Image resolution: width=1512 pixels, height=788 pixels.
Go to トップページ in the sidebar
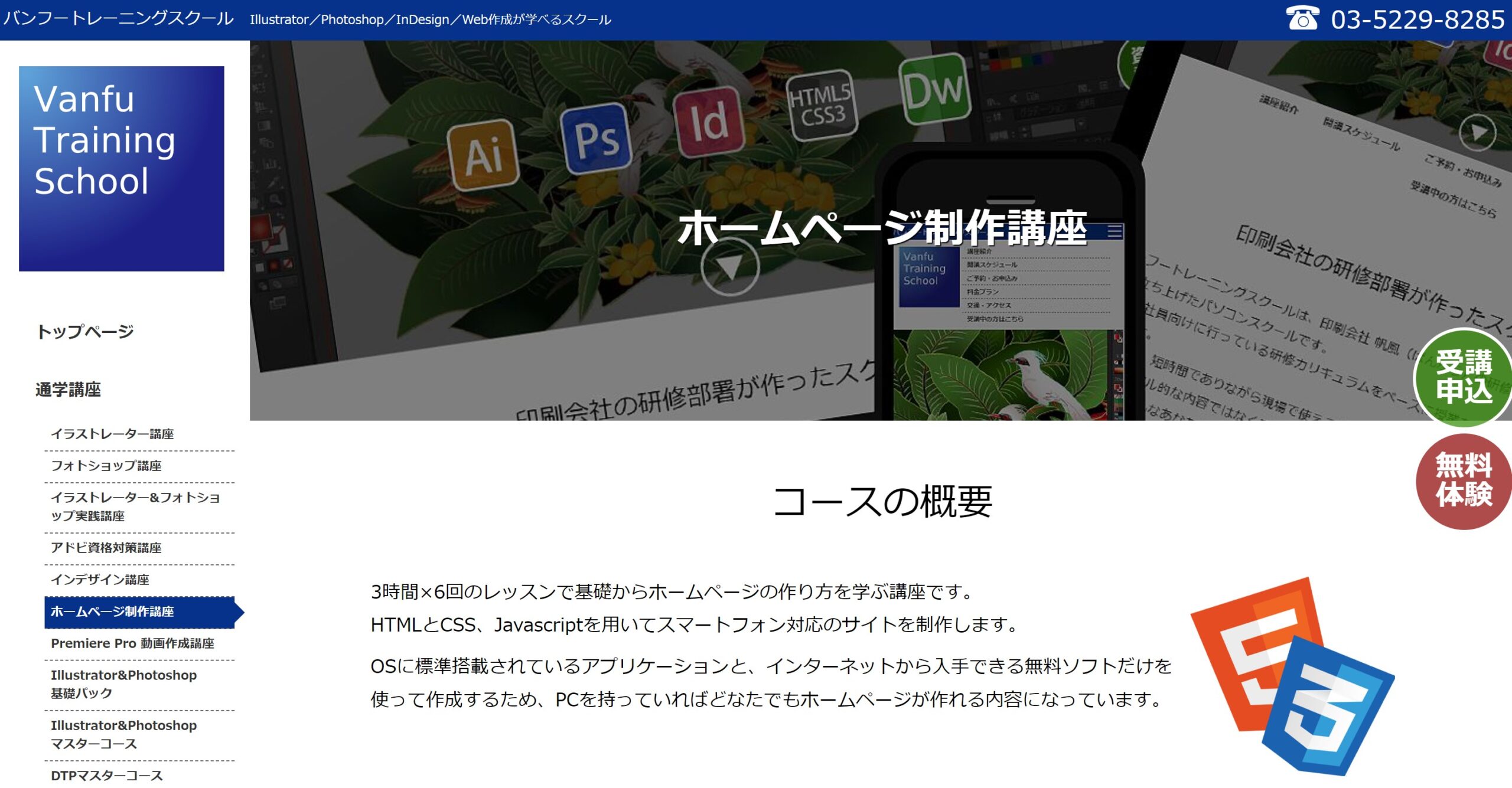[85, 332]
